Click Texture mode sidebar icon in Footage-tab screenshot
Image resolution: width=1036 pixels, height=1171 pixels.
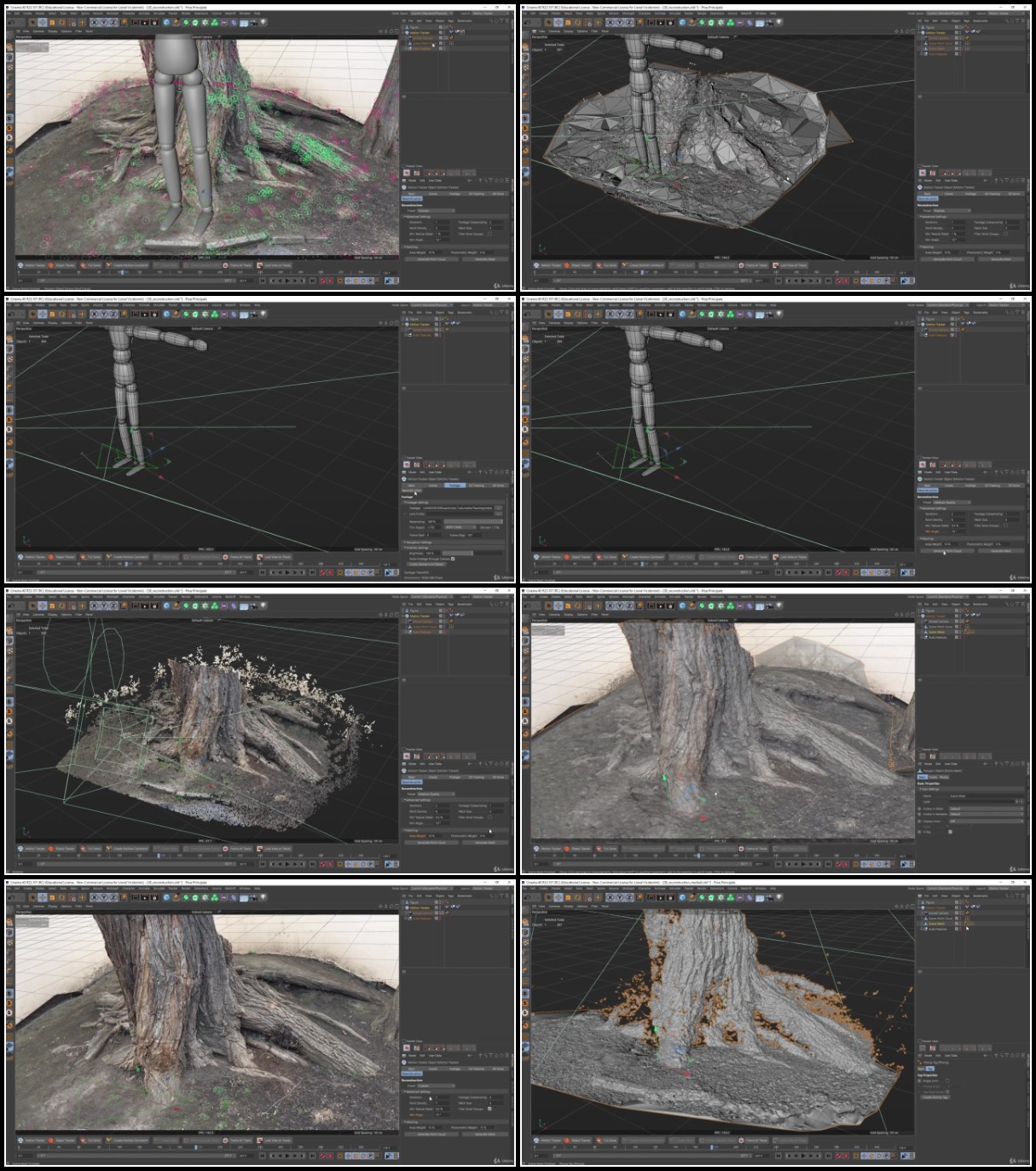point(10,359)
